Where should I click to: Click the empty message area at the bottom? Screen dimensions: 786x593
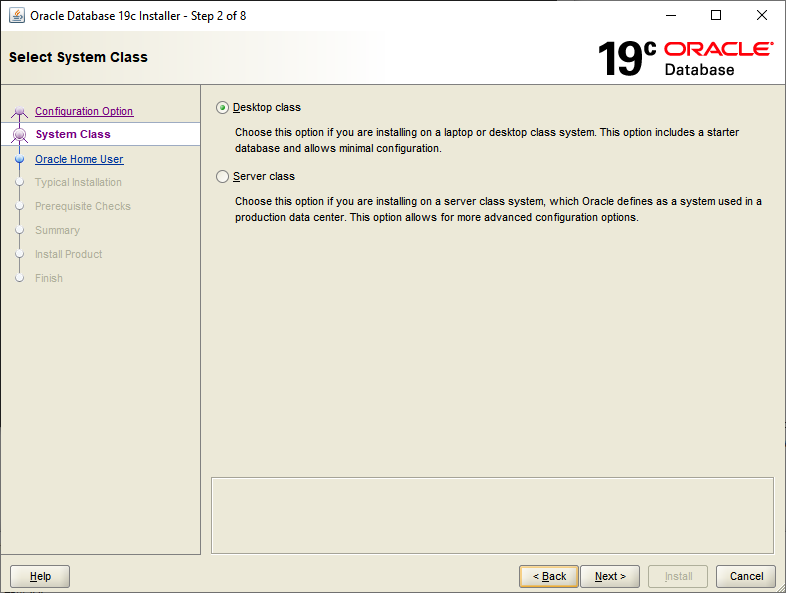click(x=492, y=515)
